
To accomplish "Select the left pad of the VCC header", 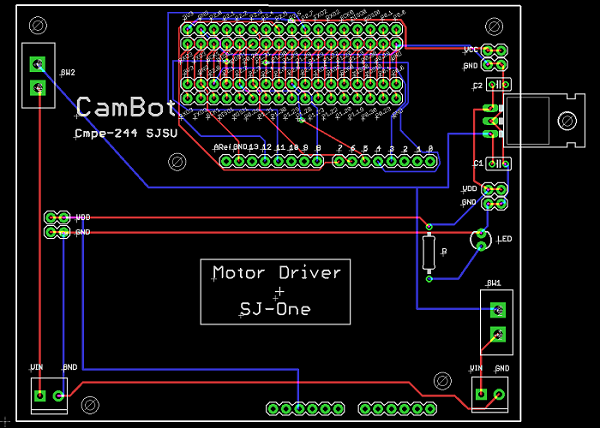I will pos(488,50).
